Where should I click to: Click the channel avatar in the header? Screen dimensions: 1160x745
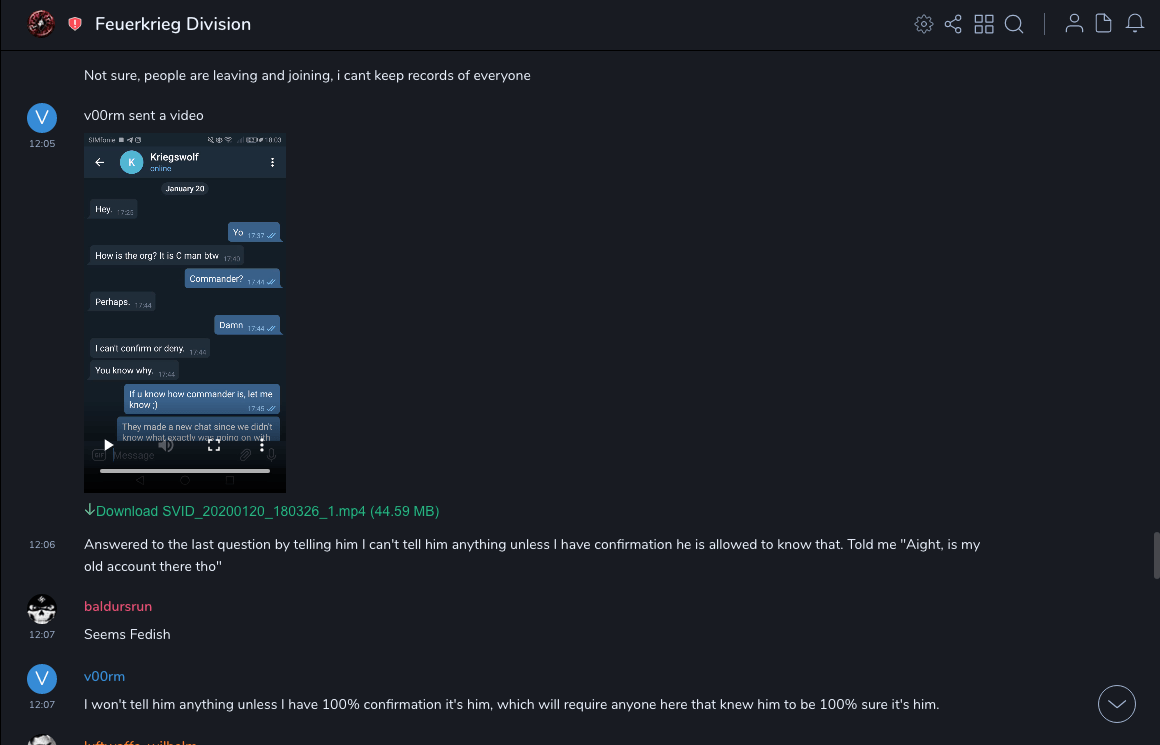click(41, 24)
